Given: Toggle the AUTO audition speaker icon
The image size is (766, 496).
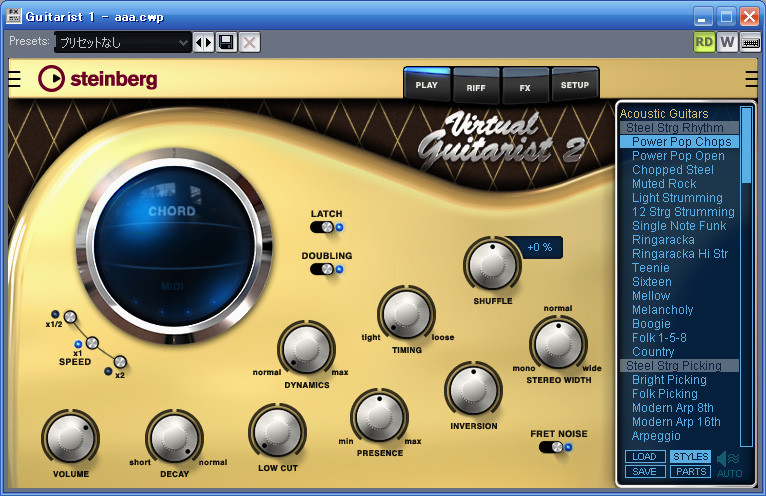Looking at the screenshot, I should (729, 464).
